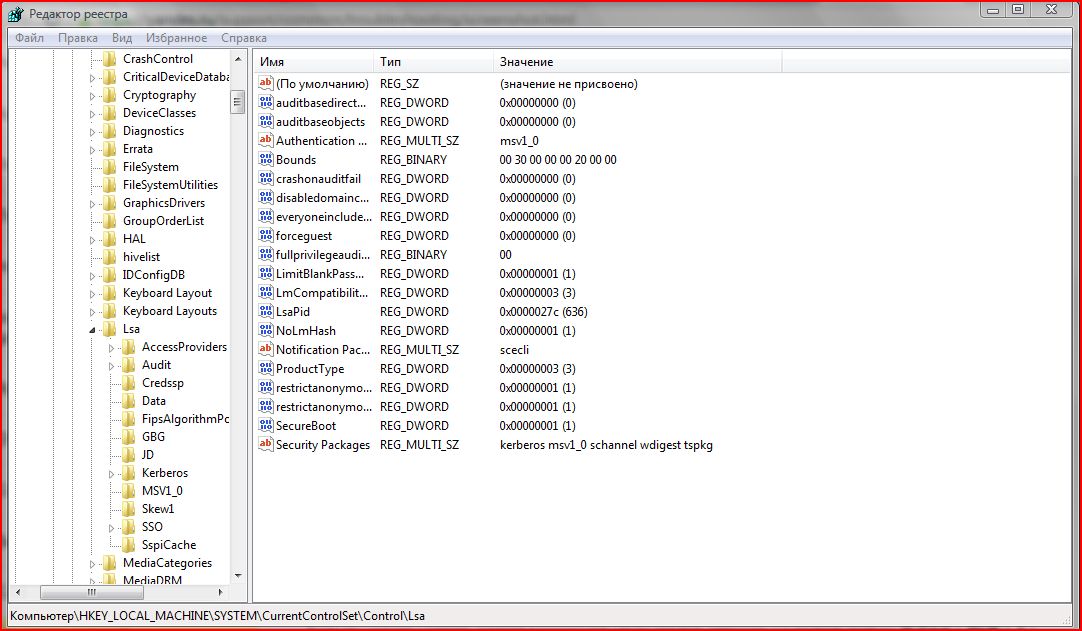Open the Справка menu
The width and height of the screenshot is (1082, 631).
pyautogui.click(x=244, y=38)
